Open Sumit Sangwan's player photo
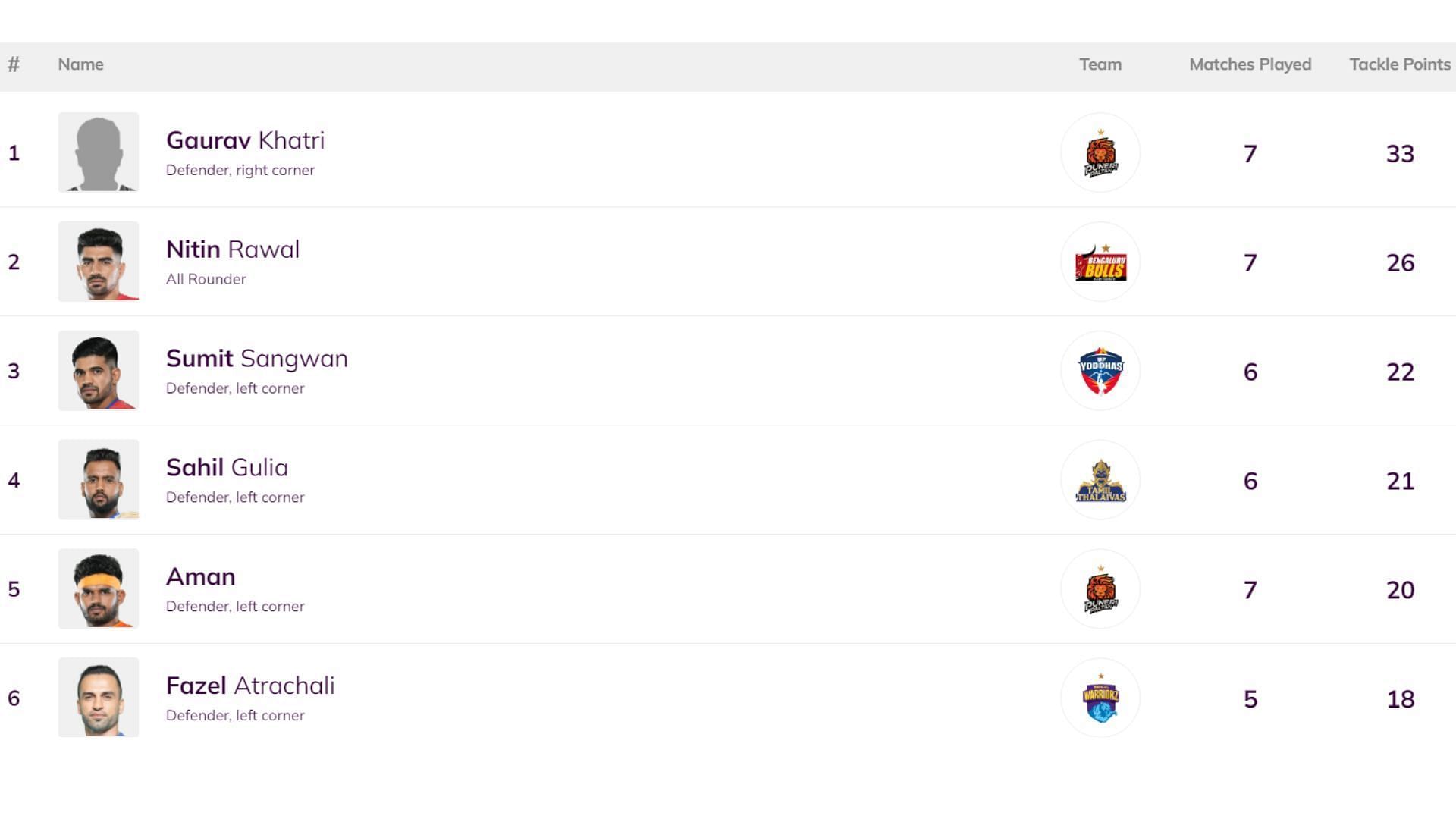 [99, 371]
